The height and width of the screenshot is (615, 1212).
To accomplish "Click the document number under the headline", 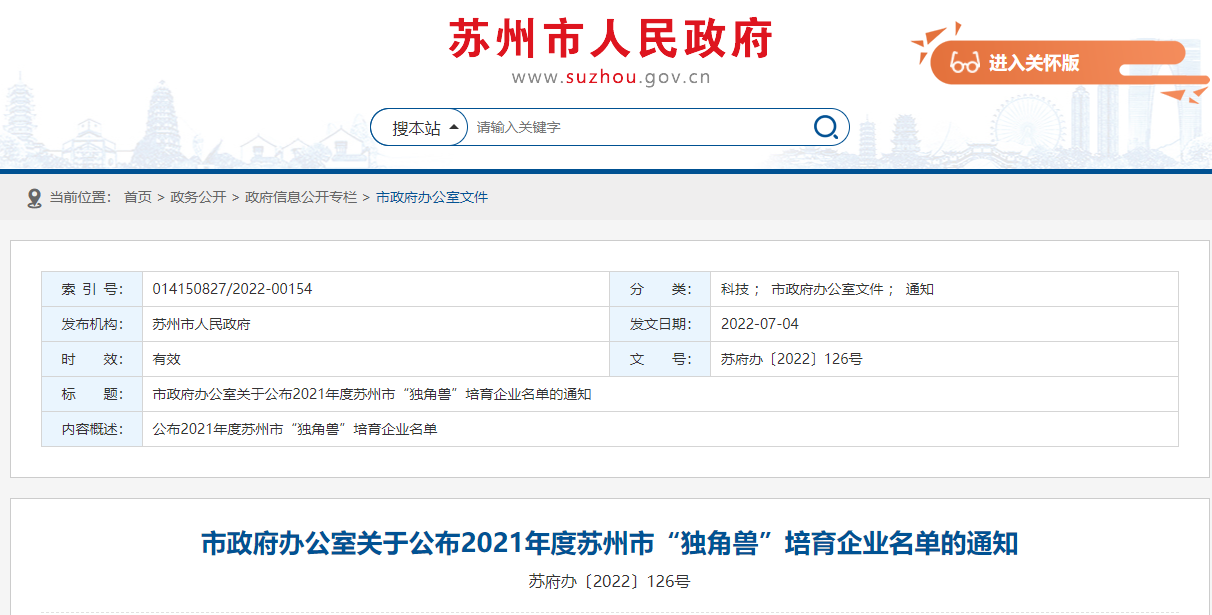I will pyautogui.click(x=609, y=581).
